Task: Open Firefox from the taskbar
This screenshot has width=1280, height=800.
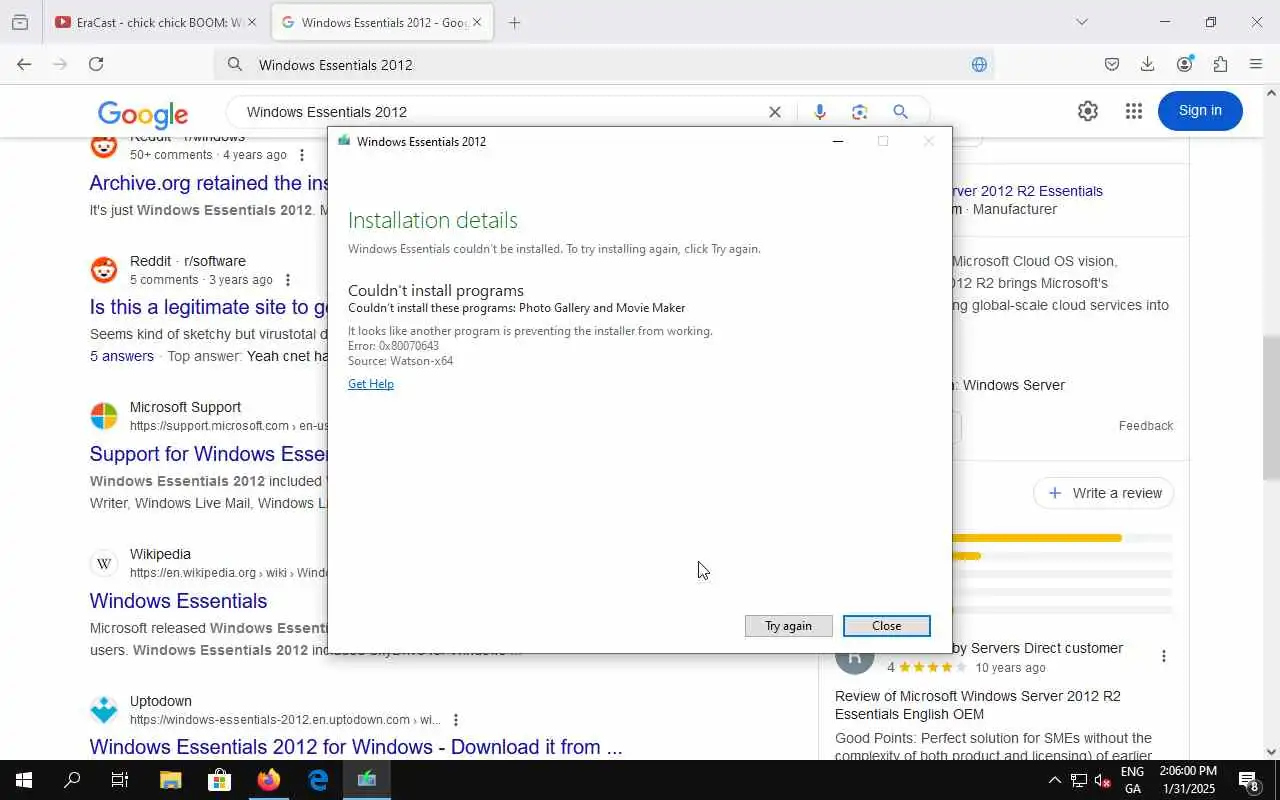Action: point(268,780)
